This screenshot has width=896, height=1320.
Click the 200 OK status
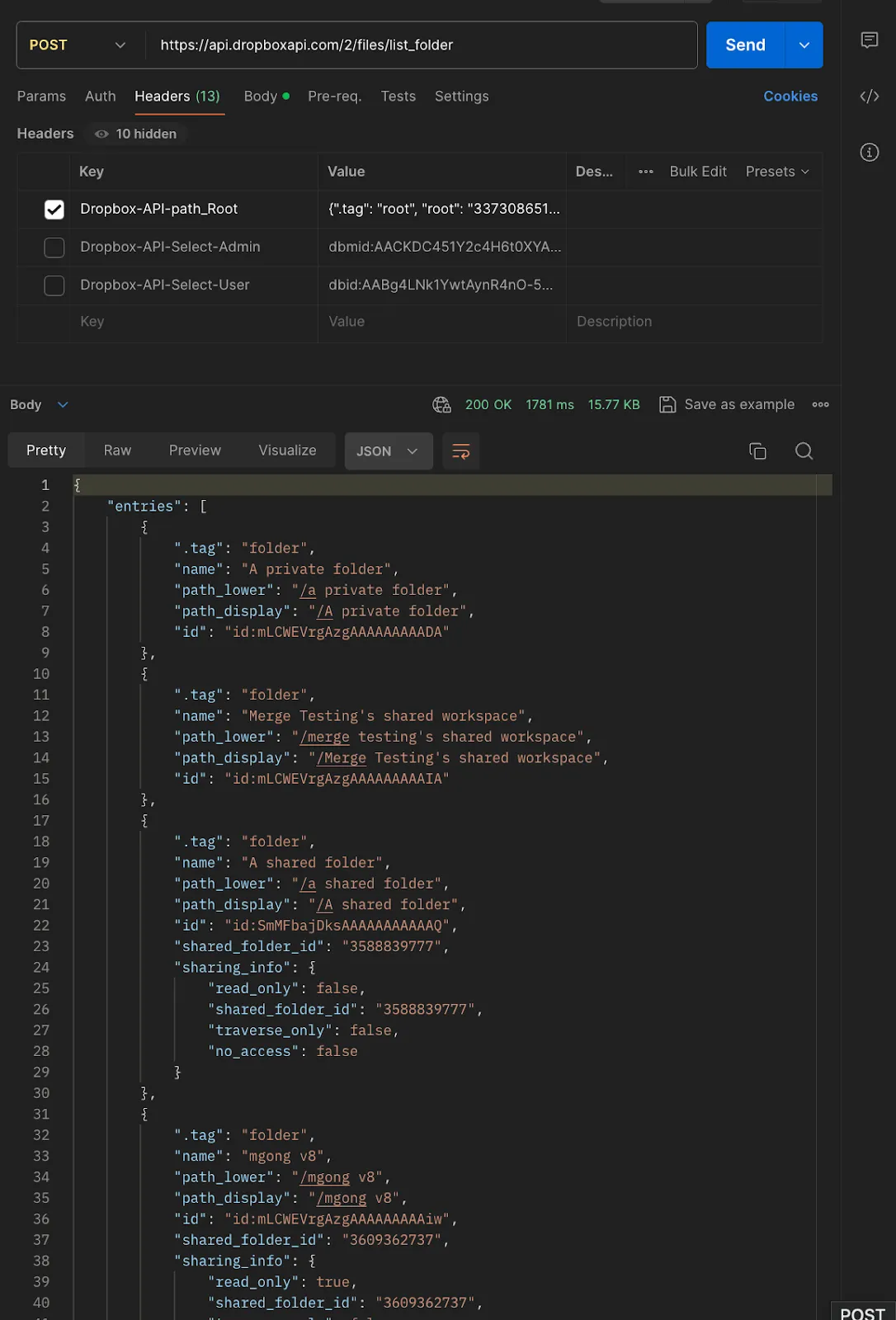(488, 404)
